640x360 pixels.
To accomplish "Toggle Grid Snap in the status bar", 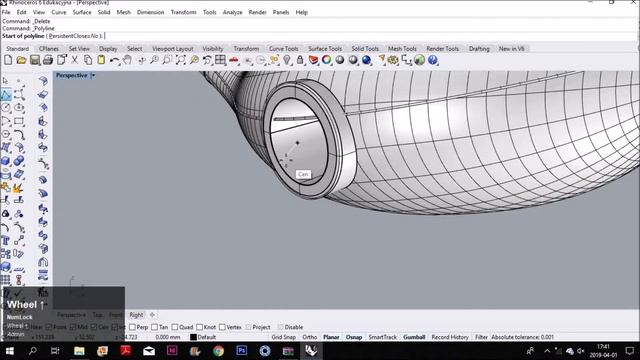I will click(284, 337).
